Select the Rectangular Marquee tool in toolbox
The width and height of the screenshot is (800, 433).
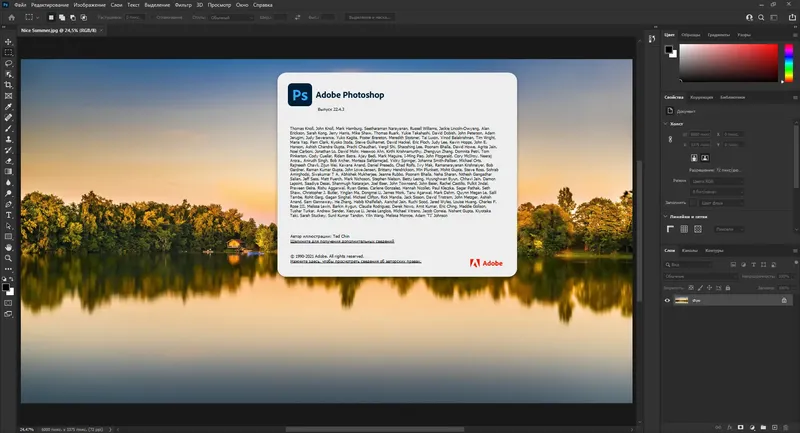[8, 53]
